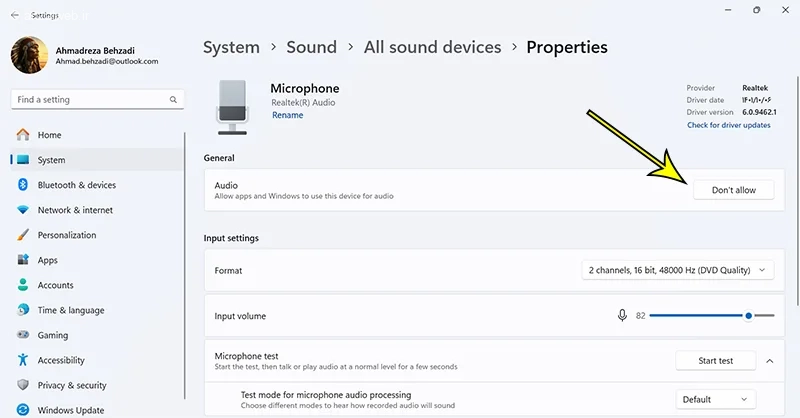Mute the microphone via input volume icon

click(622, 316)
